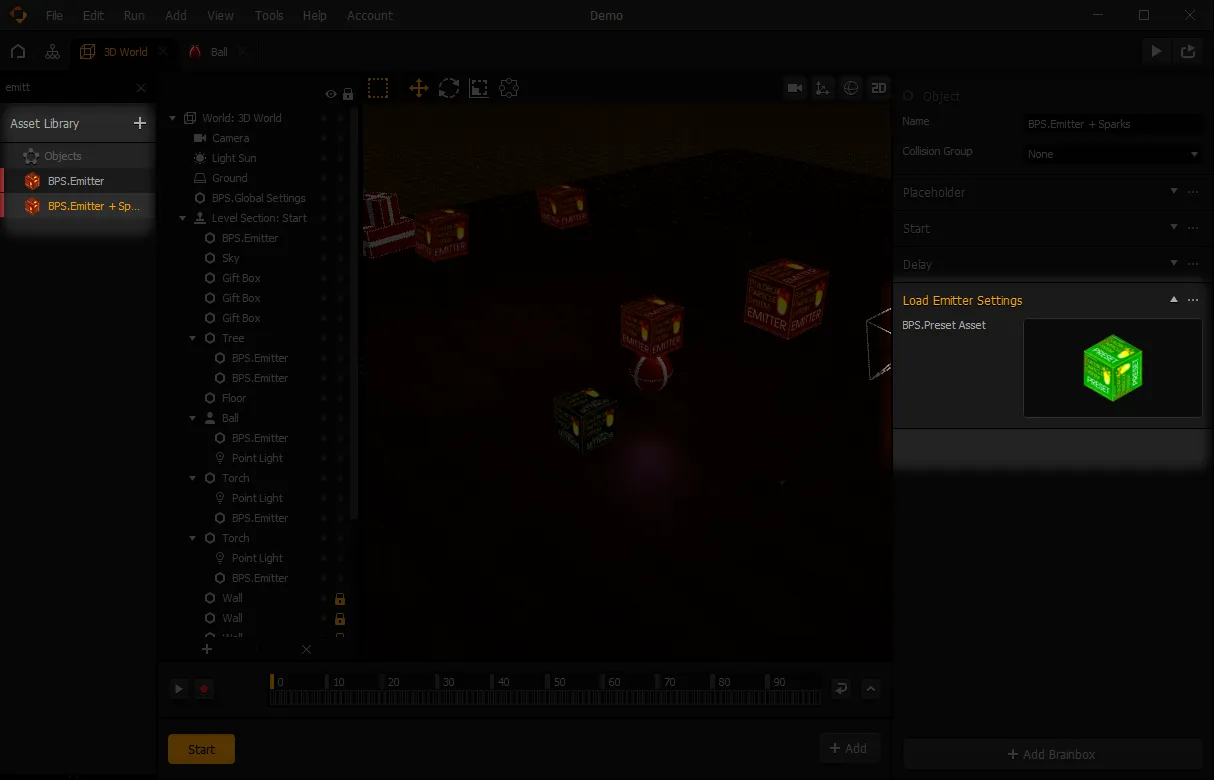Open the Tools menu

coord(269,15)
